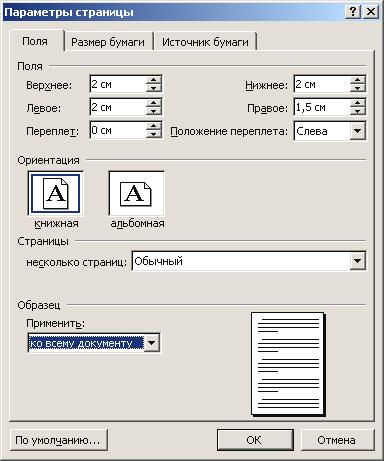Select the книжная portrait orientation icon
The width and height of the screenshot is (384, 461).
pos(55,194)
